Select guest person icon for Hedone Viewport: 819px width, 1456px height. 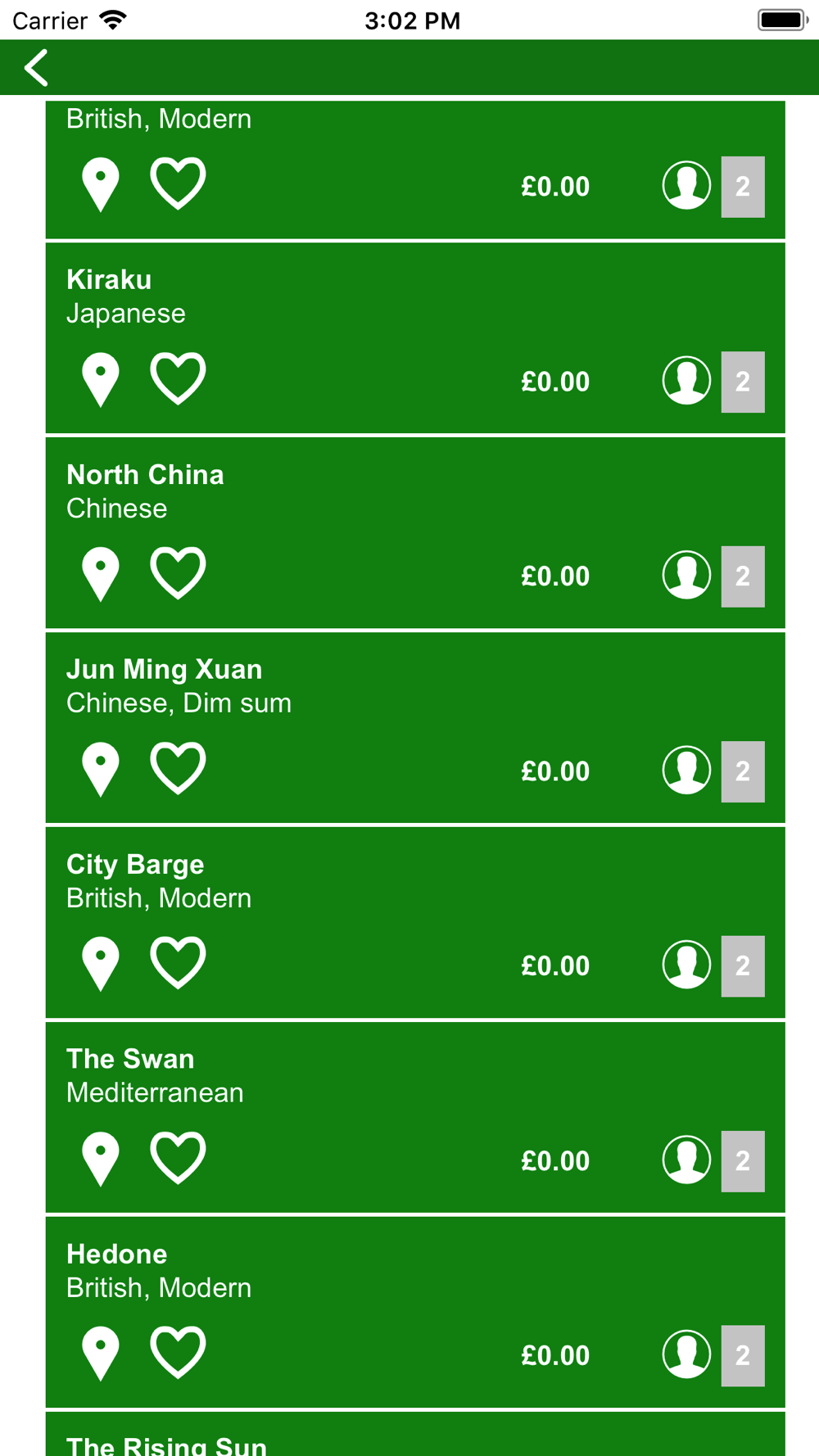(686, 1354)
